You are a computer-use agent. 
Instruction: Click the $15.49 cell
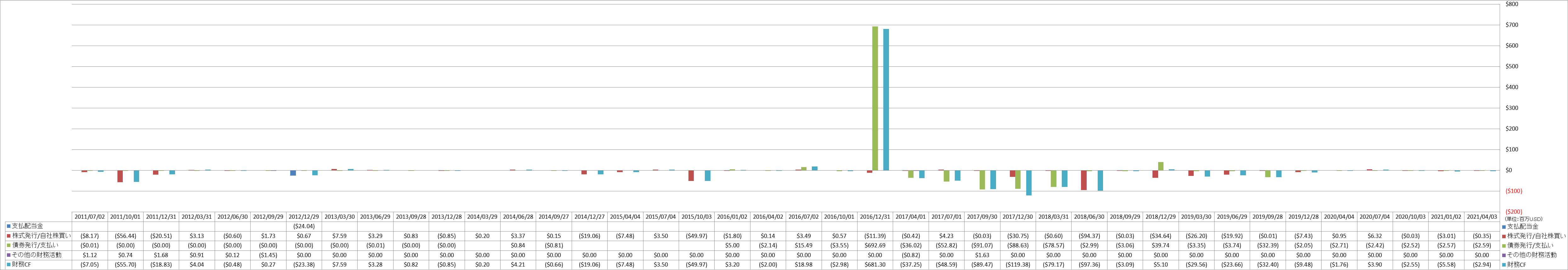pos(803,246)
